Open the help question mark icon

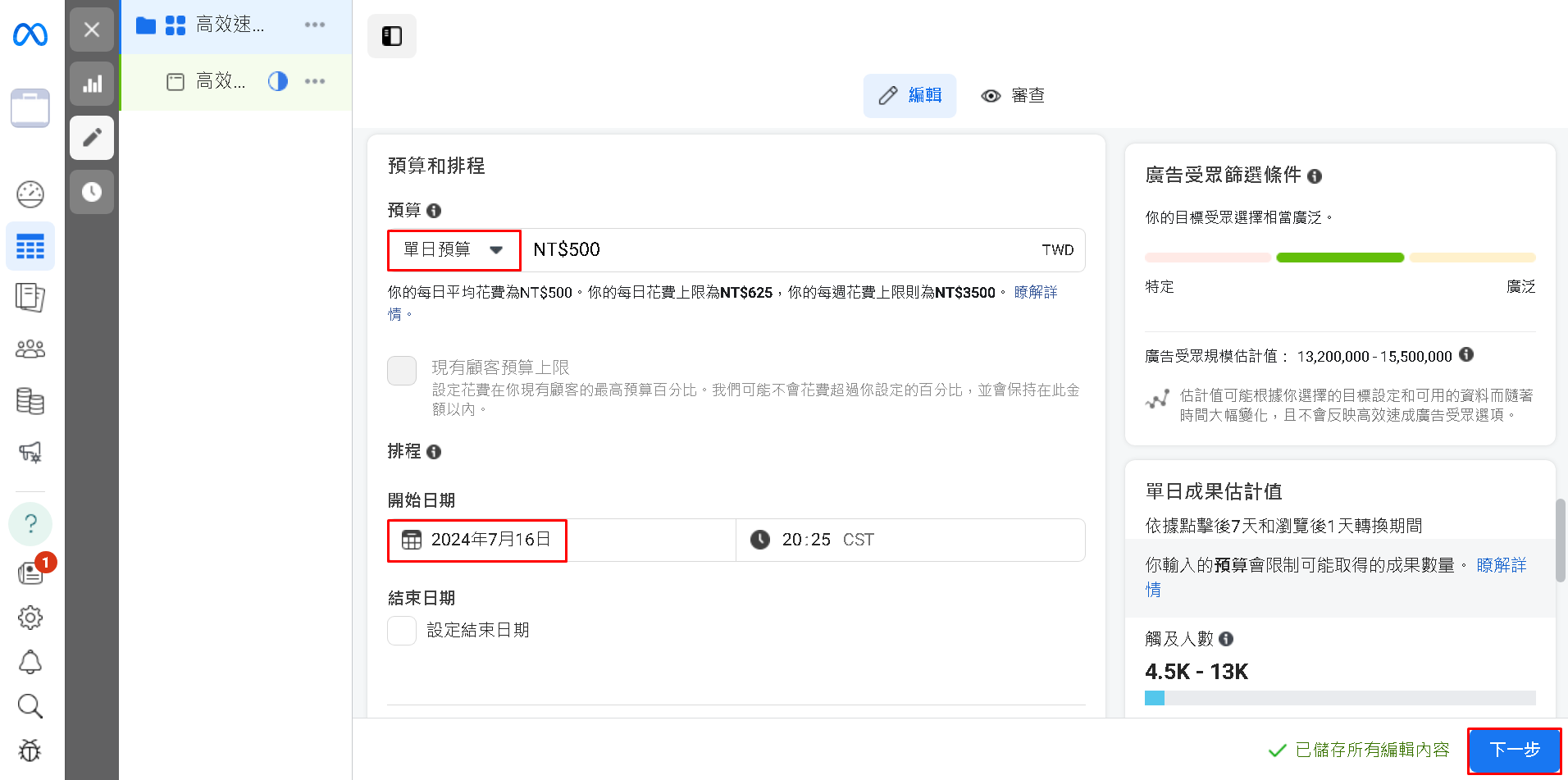pyautogui.click(x=30, y=523)
